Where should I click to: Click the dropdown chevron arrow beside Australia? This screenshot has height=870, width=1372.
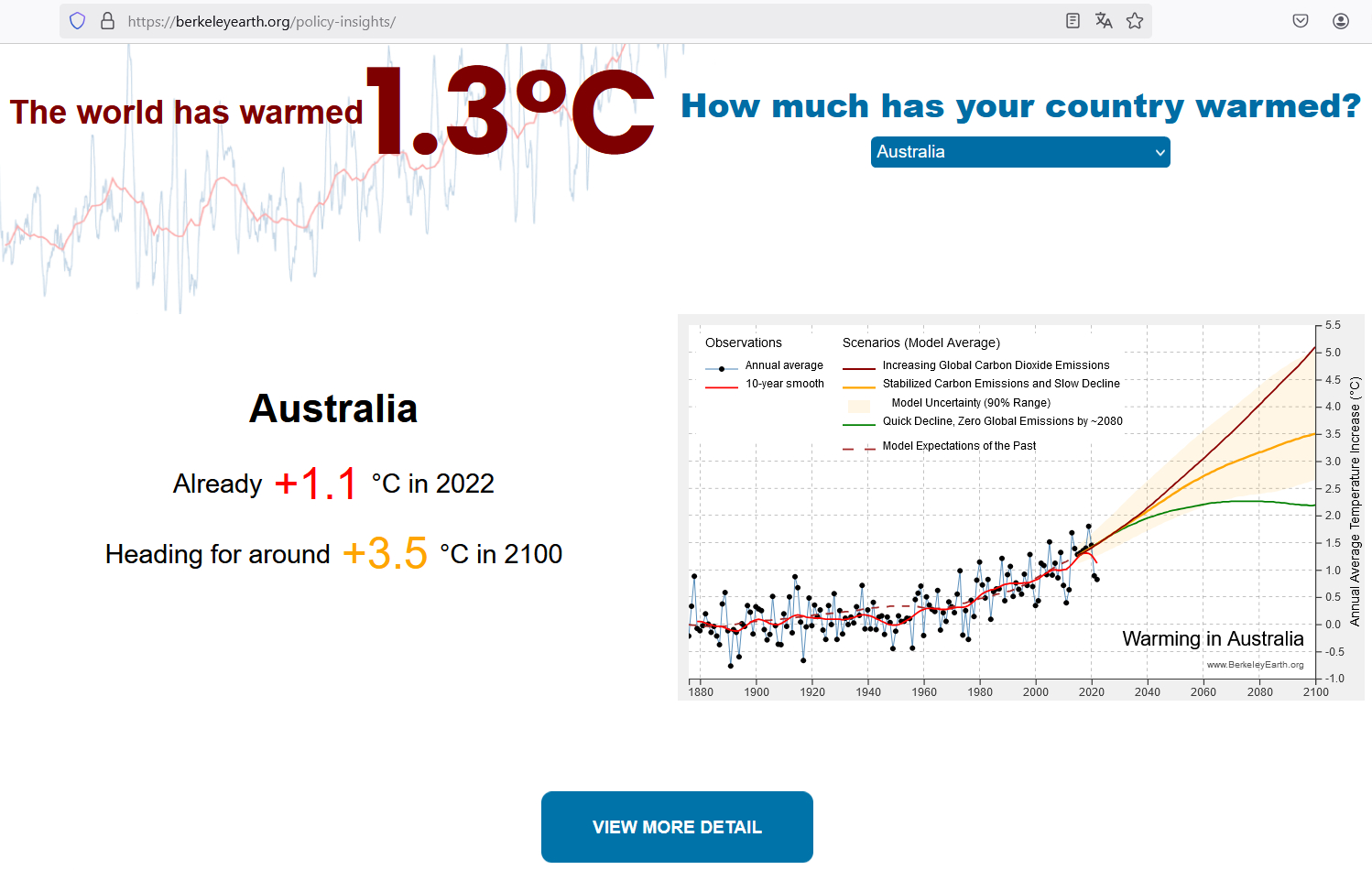pos(1160,153)
